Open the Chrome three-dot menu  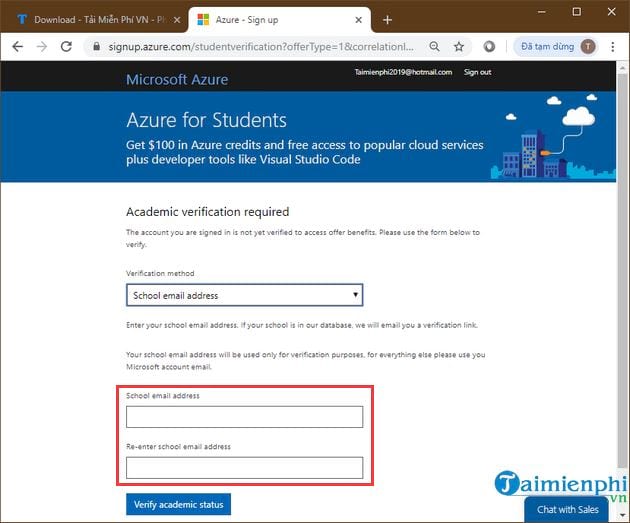click(x=612, y=47)
